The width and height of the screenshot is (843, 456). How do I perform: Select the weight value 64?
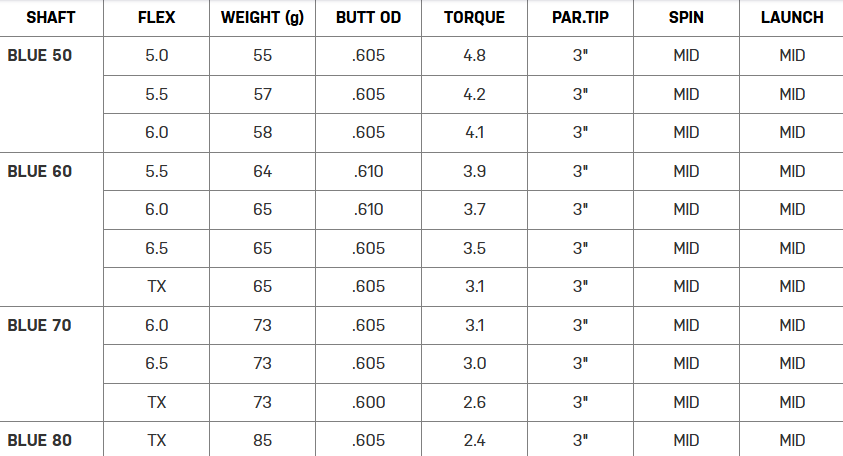262,172
